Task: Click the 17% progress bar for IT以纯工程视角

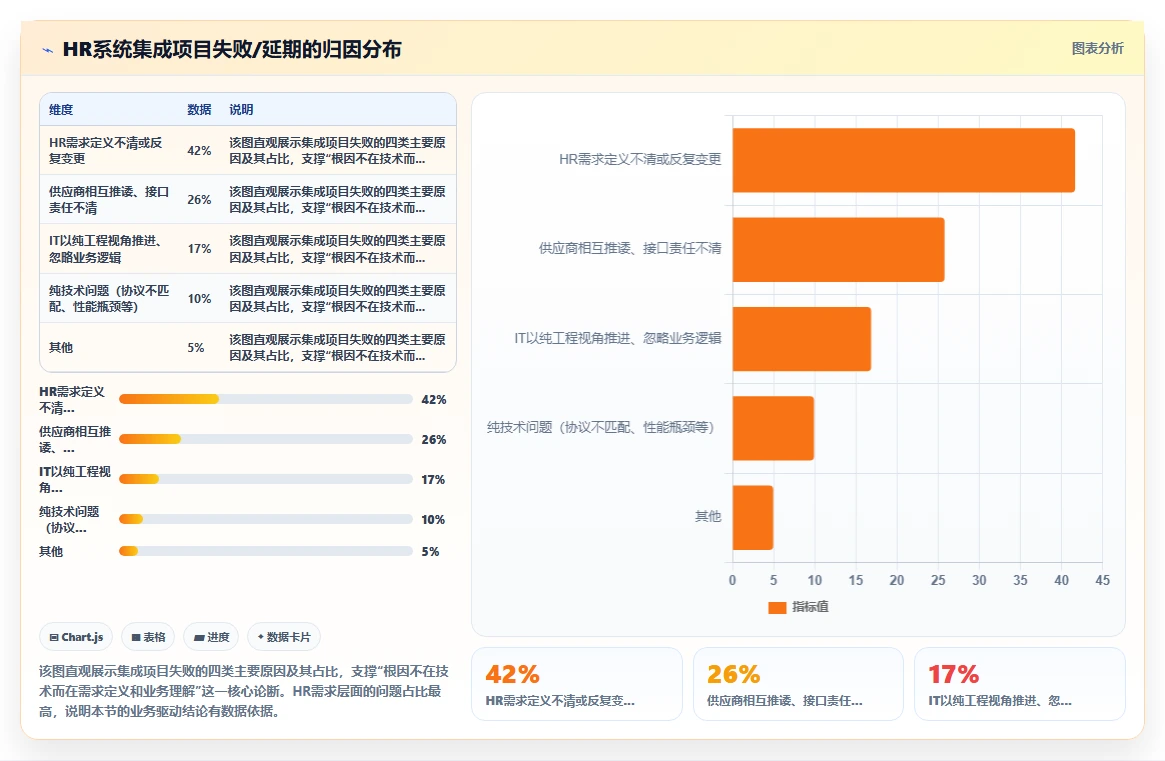Action: click(x=265, y=479)
